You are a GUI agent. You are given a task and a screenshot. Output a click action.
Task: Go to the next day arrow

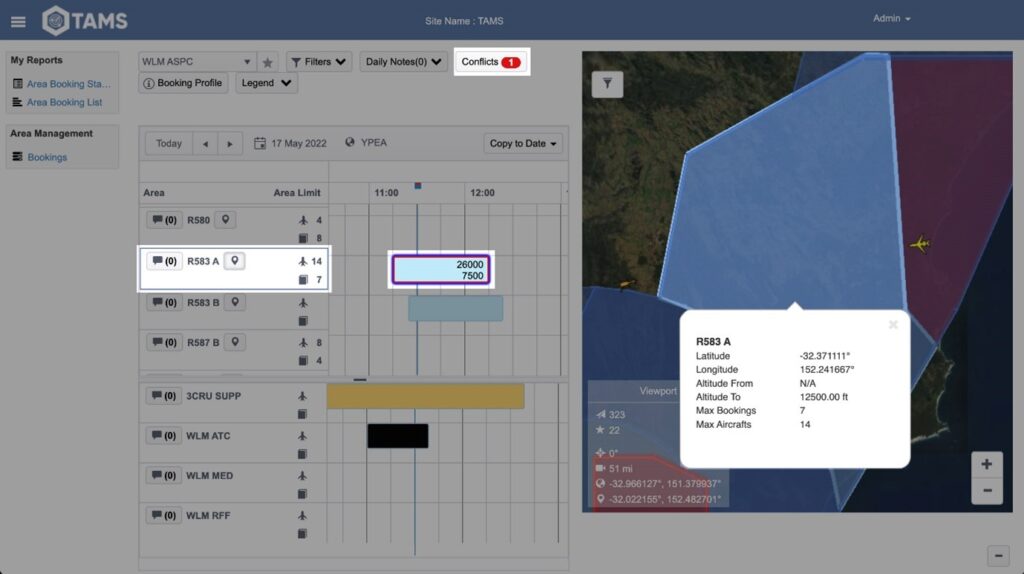tap(230, 144)
